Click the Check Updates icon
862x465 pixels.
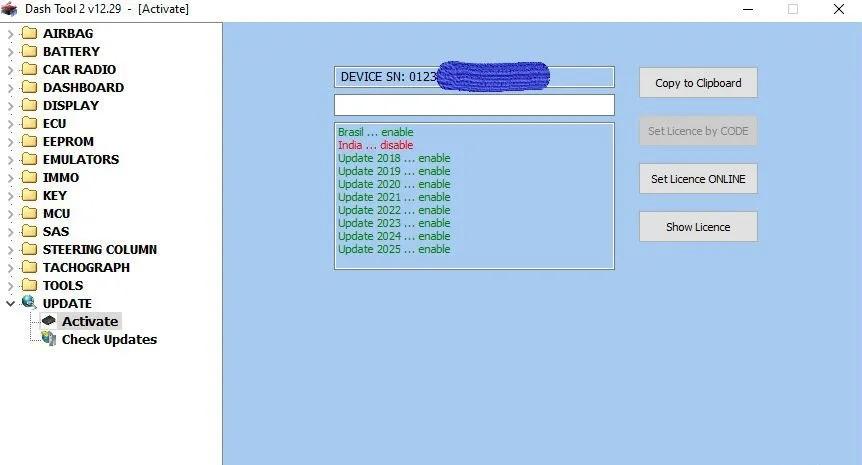(49, 339)
